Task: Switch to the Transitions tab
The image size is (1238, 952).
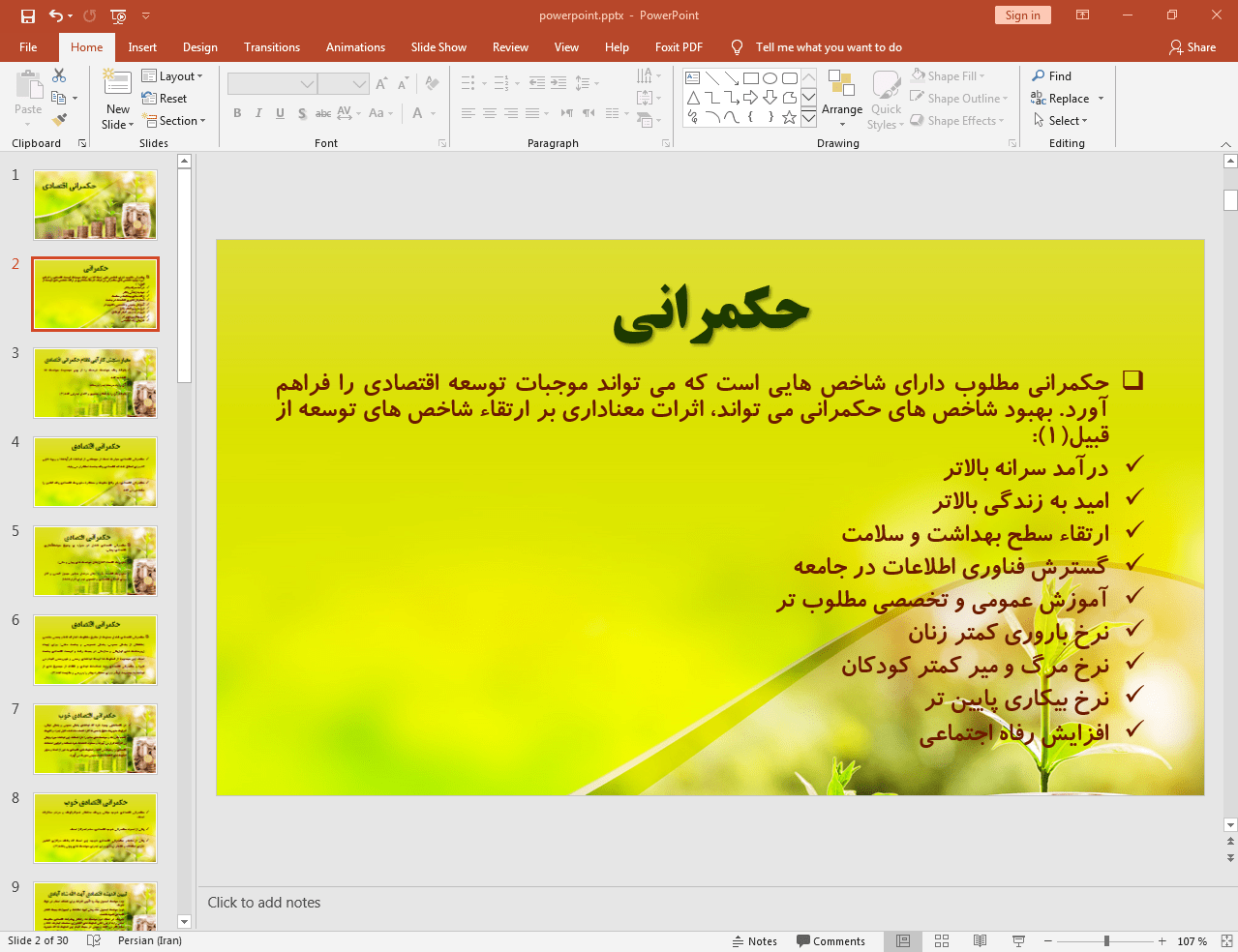Action: coord(272,47)
